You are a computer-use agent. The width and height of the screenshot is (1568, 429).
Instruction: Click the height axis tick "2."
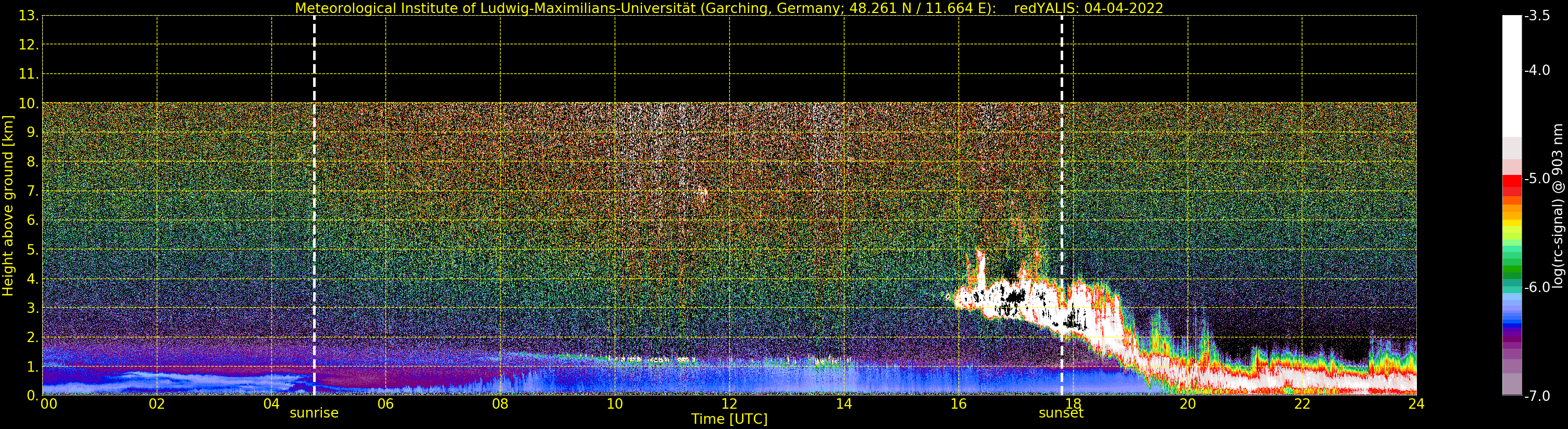click(x=32, y=337)
